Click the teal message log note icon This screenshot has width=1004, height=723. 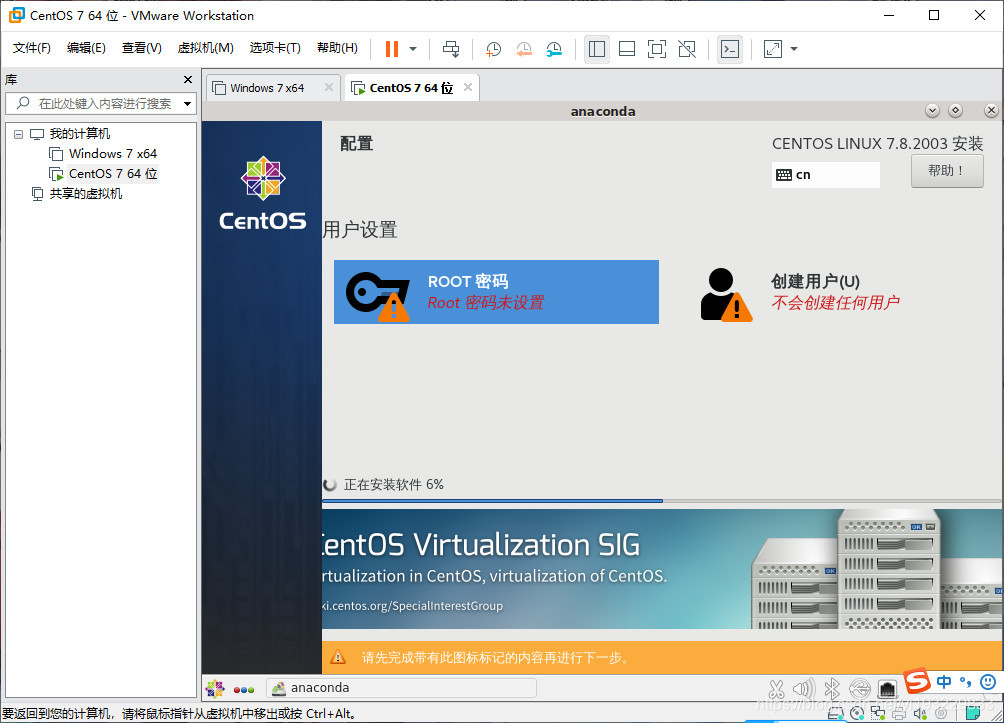coord(973,713)
